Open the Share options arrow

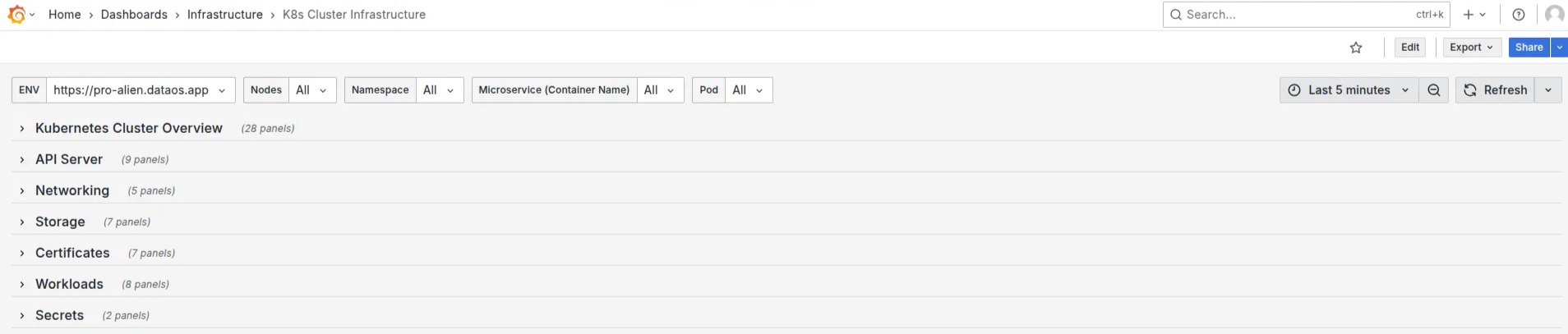point(1560,48)
